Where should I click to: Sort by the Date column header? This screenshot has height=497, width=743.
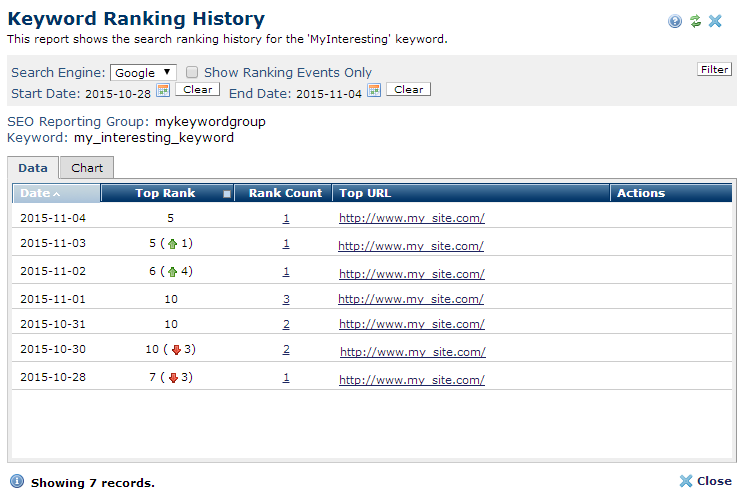coord(40,193)
